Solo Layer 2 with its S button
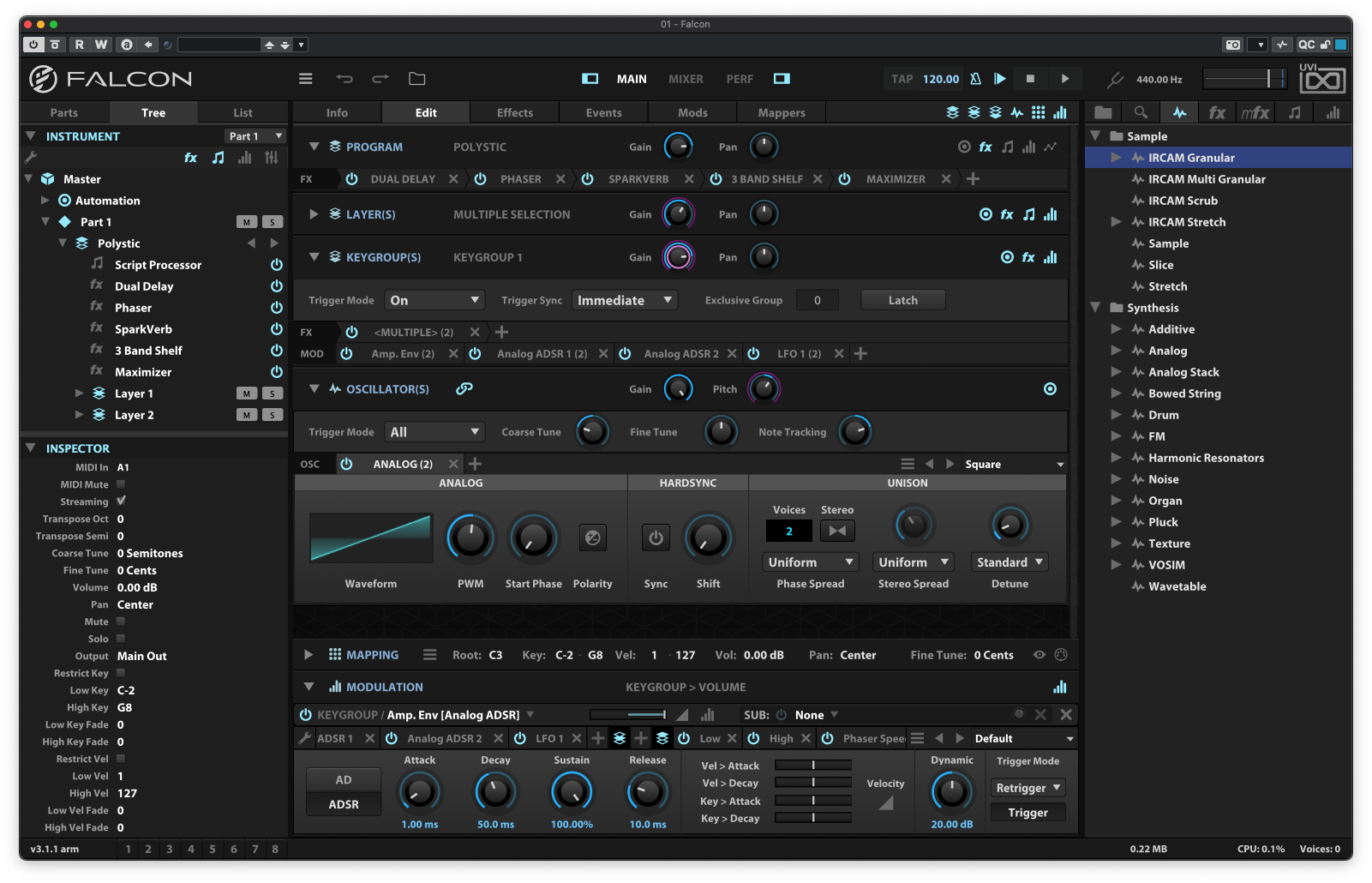 [273, 415]
